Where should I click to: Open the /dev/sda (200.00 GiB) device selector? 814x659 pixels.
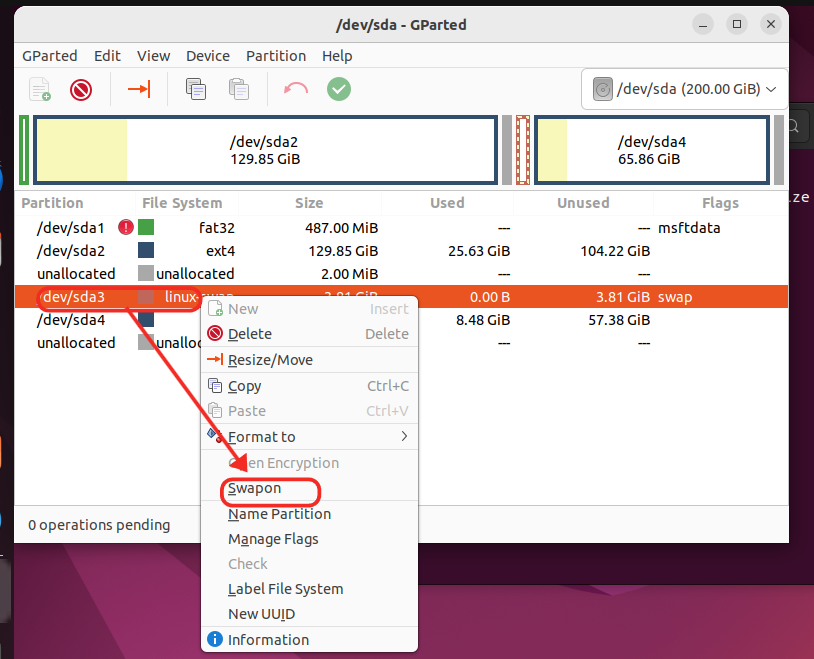point(684,89)
